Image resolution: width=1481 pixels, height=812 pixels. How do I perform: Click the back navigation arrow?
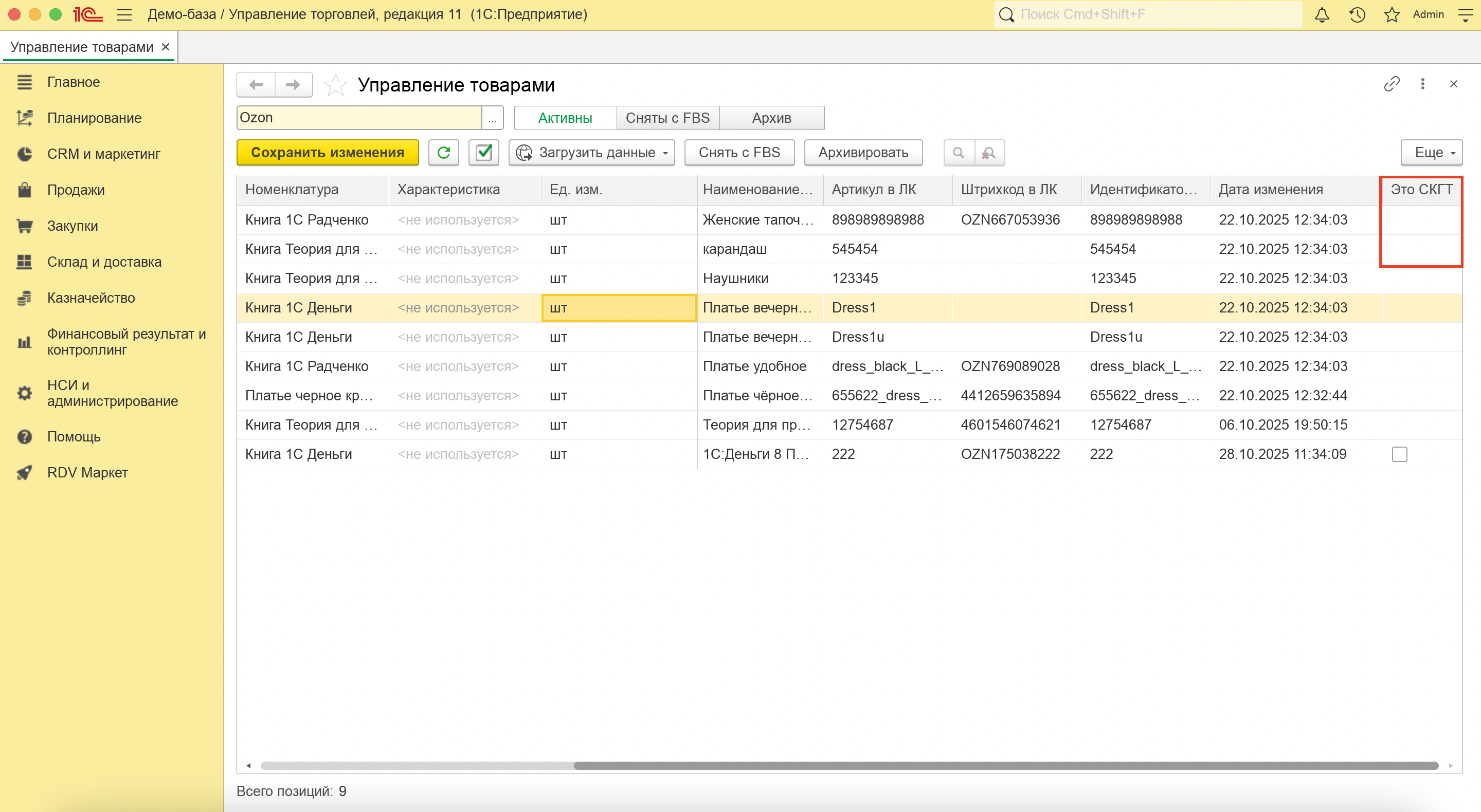point(257,85)
